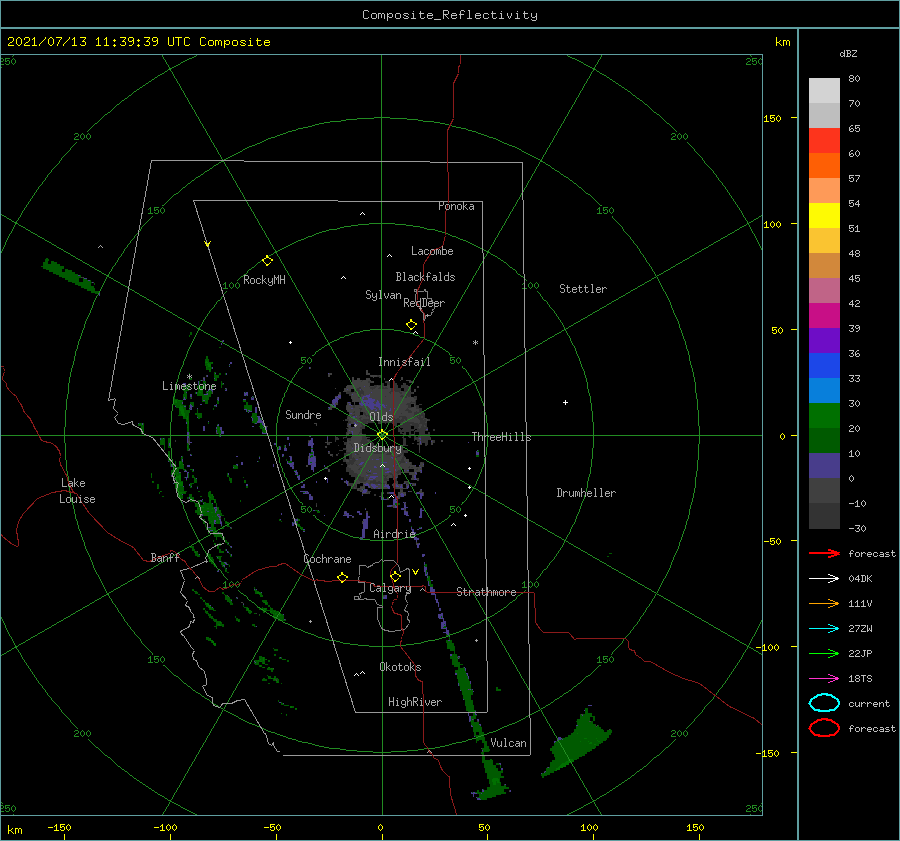Pick the purple 39-36 dBZ swatch
The width and height of the screenshot is (900, 841).
click(824, 341)
